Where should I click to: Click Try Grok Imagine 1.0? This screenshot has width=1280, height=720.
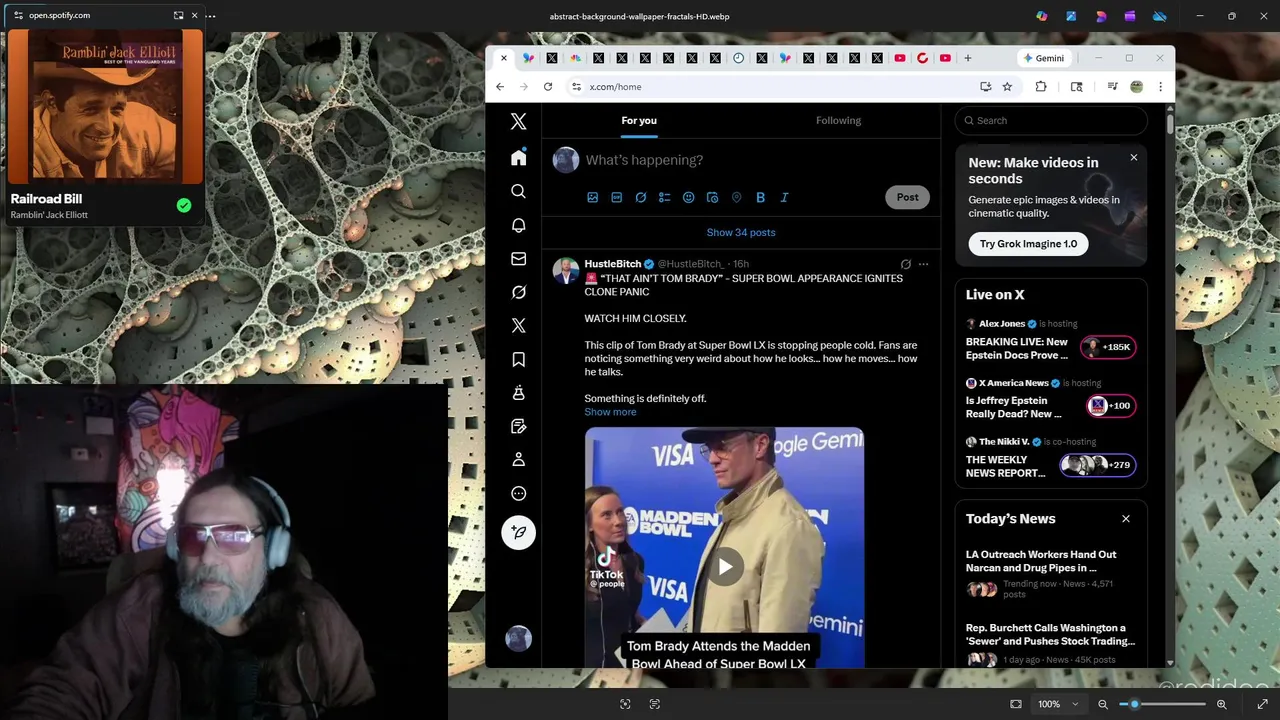1028,244
